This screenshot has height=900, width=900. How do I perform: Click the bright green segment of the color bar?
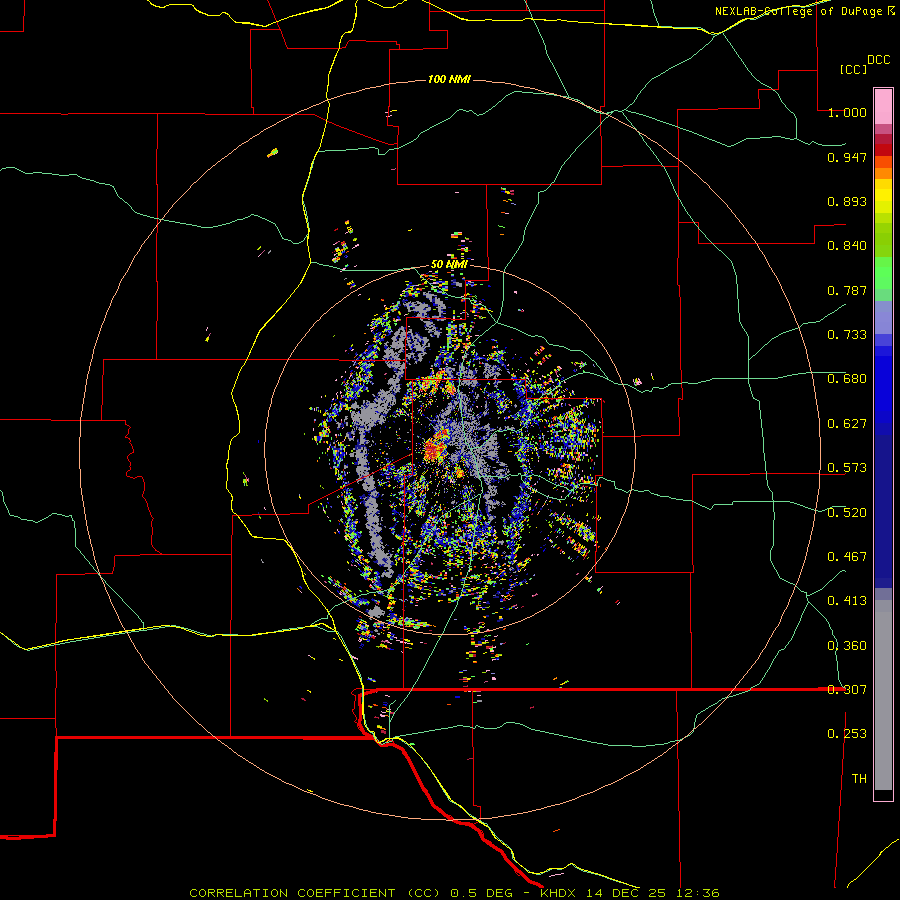coord(883,273)
